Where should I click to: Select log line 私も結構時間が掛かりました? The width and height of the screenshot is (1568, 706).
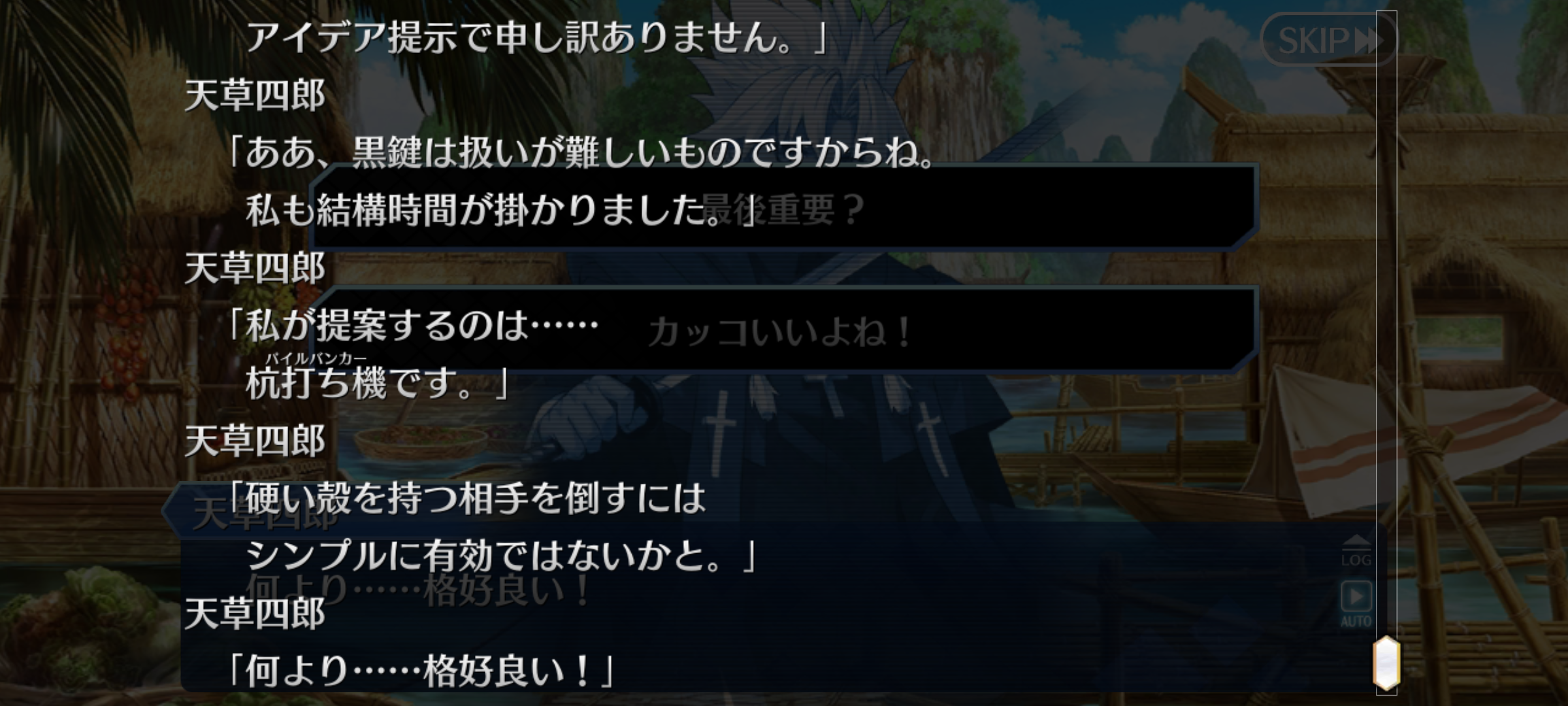click(x=500, y=210)
